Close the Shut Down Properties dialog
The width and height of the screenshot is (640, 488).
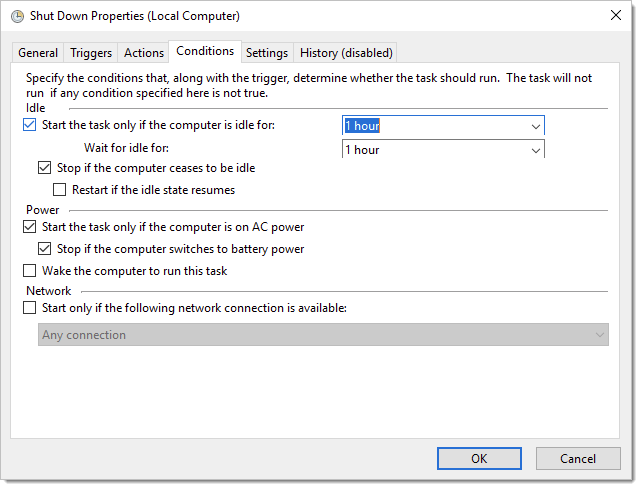(613, 16)
